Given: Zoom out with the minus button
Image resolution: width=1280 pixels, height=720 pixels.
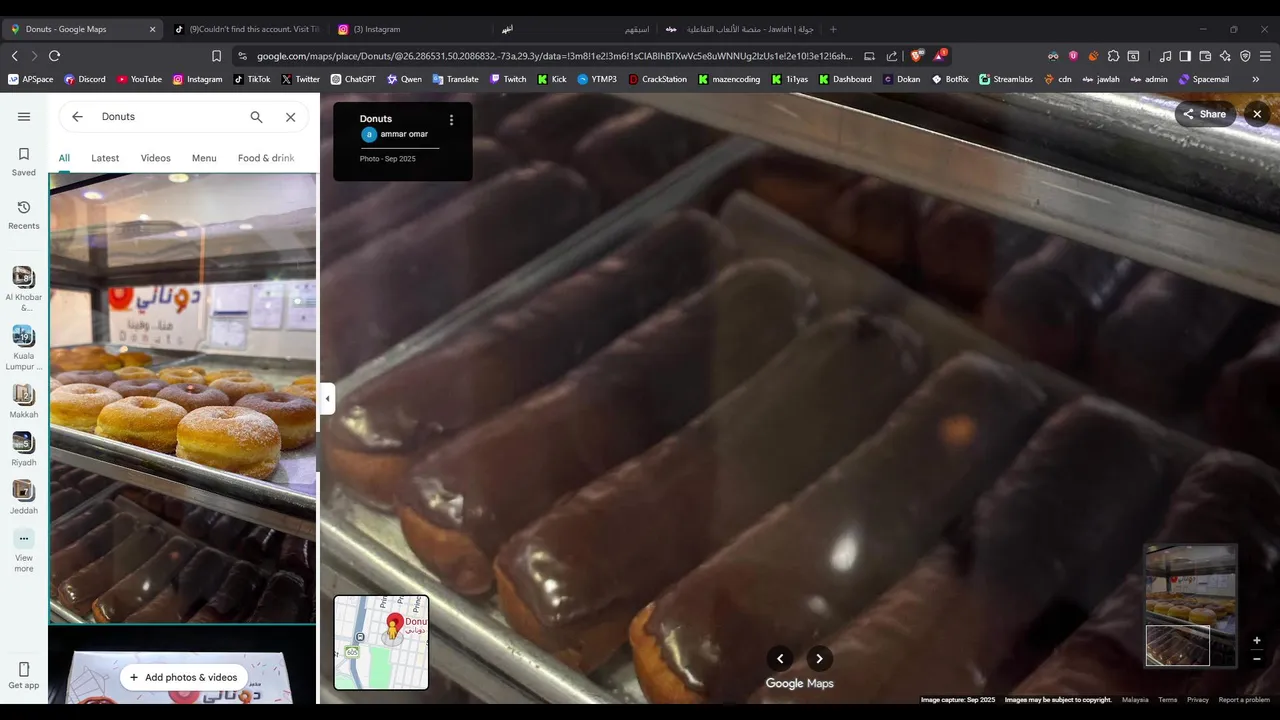Looking at the screenshot, I should 1257,659.
